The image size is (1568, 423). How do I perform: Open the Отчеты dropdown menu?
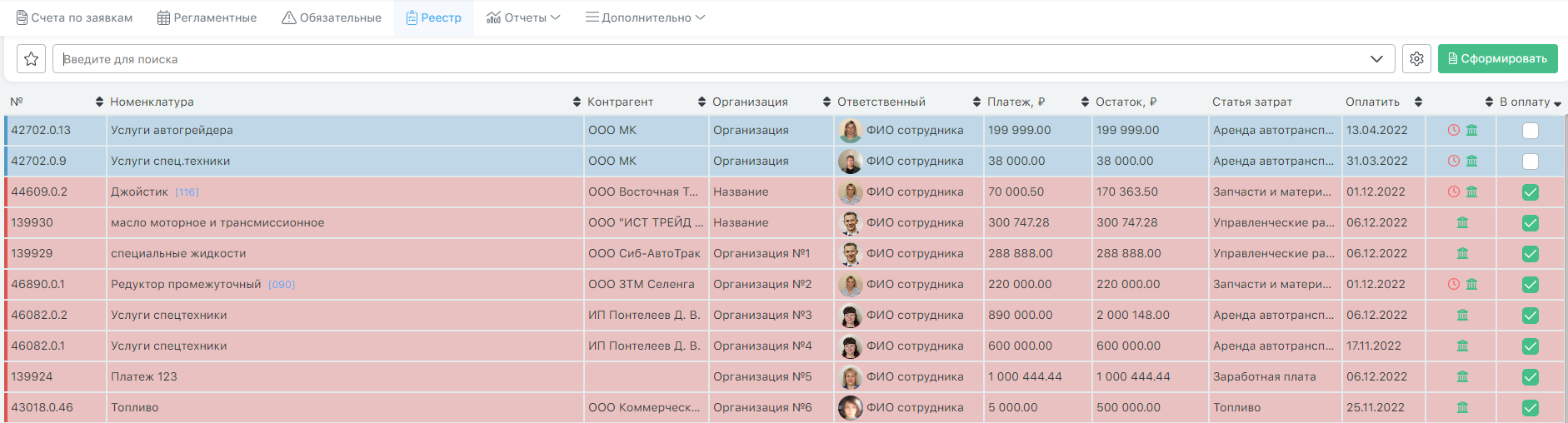(523, 17)
